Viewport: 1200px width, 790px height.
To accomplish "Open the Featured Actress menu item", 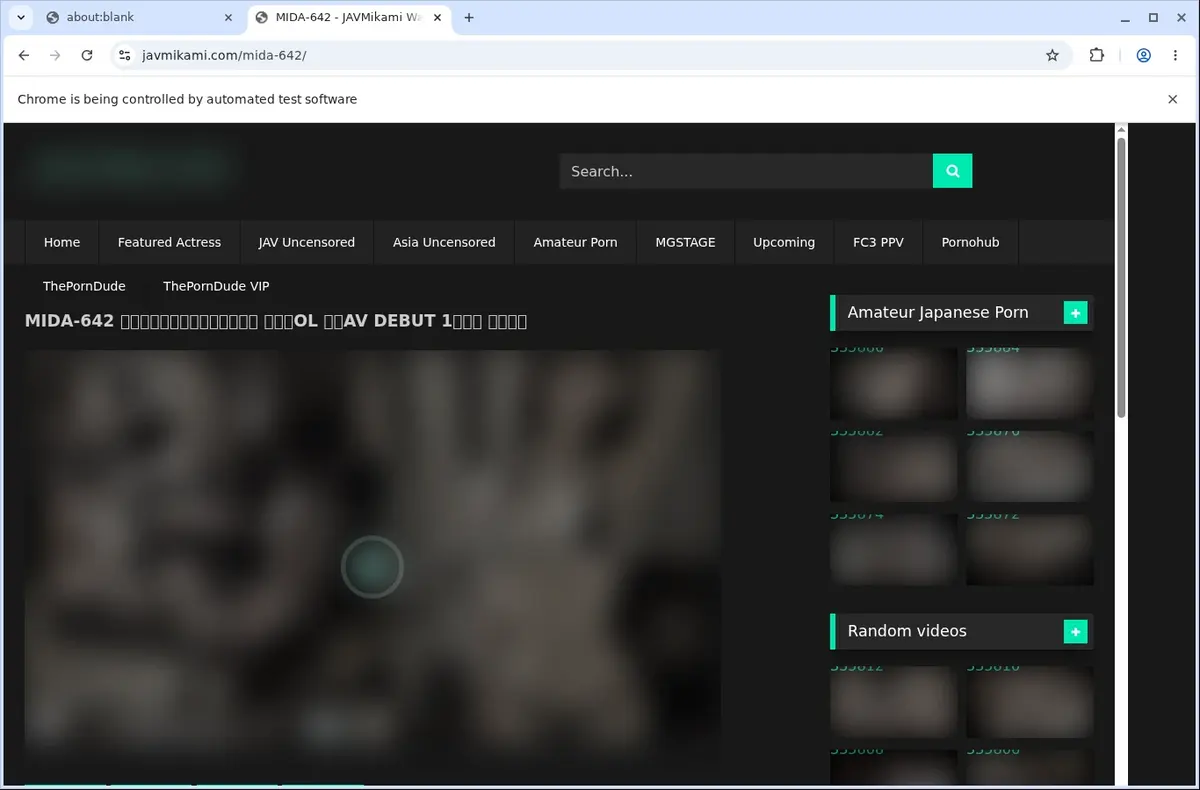I will click(x=169, y=242).
